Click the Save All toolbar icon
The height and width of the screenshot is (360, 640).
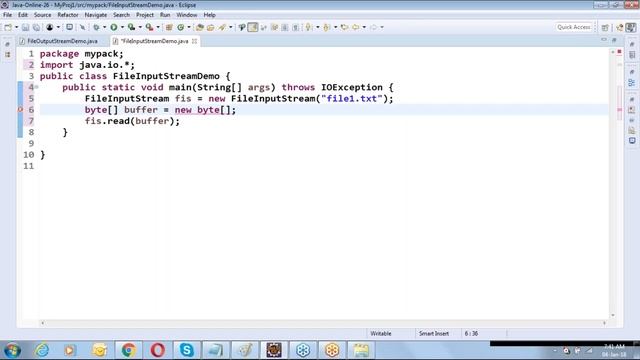[x=36, y=27]
